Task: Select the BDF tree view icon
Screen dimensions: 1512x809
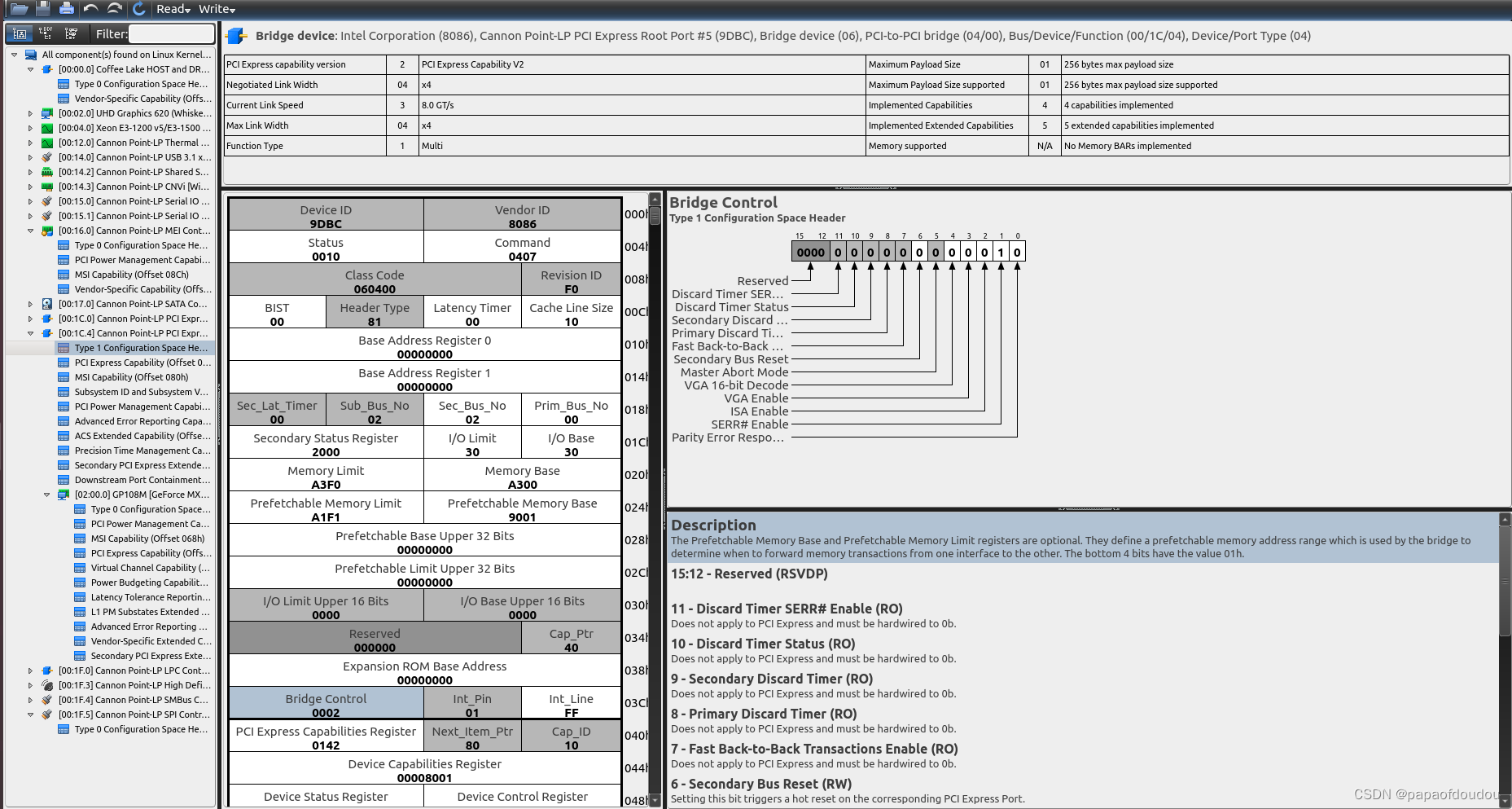Action: click(46, 33)
